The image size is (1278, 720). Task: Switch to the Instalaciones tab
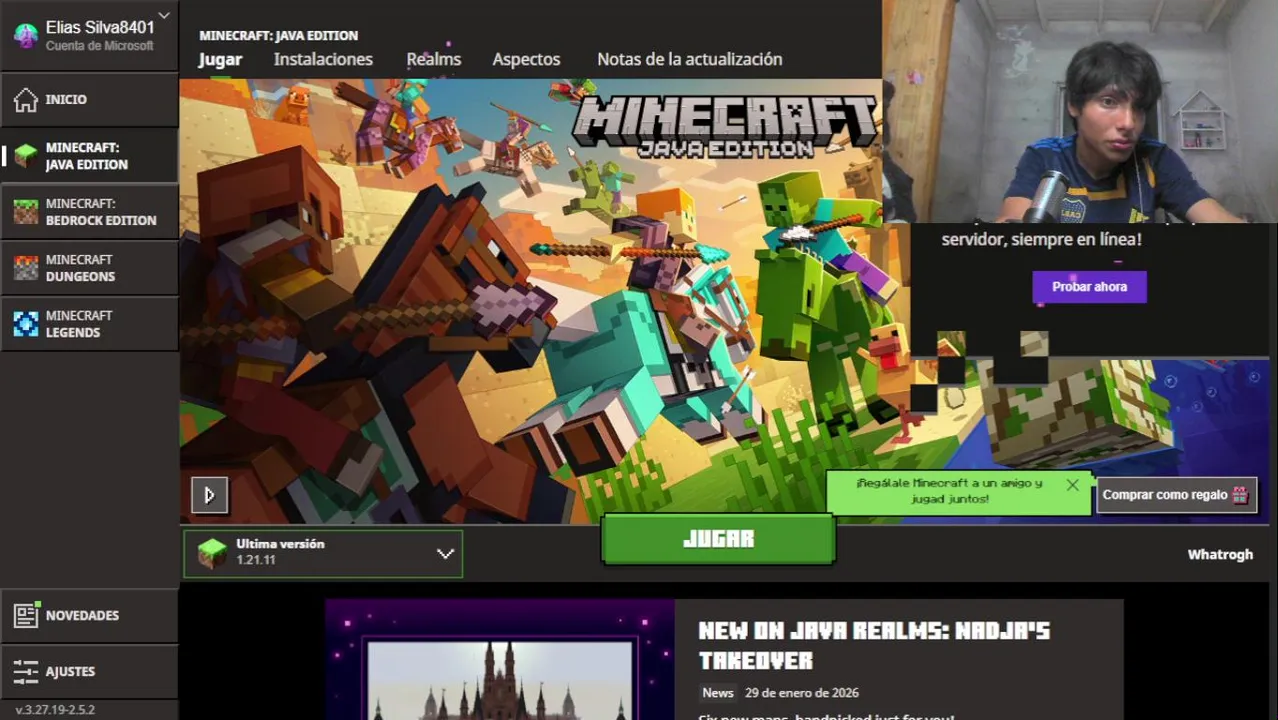(323, 59)
